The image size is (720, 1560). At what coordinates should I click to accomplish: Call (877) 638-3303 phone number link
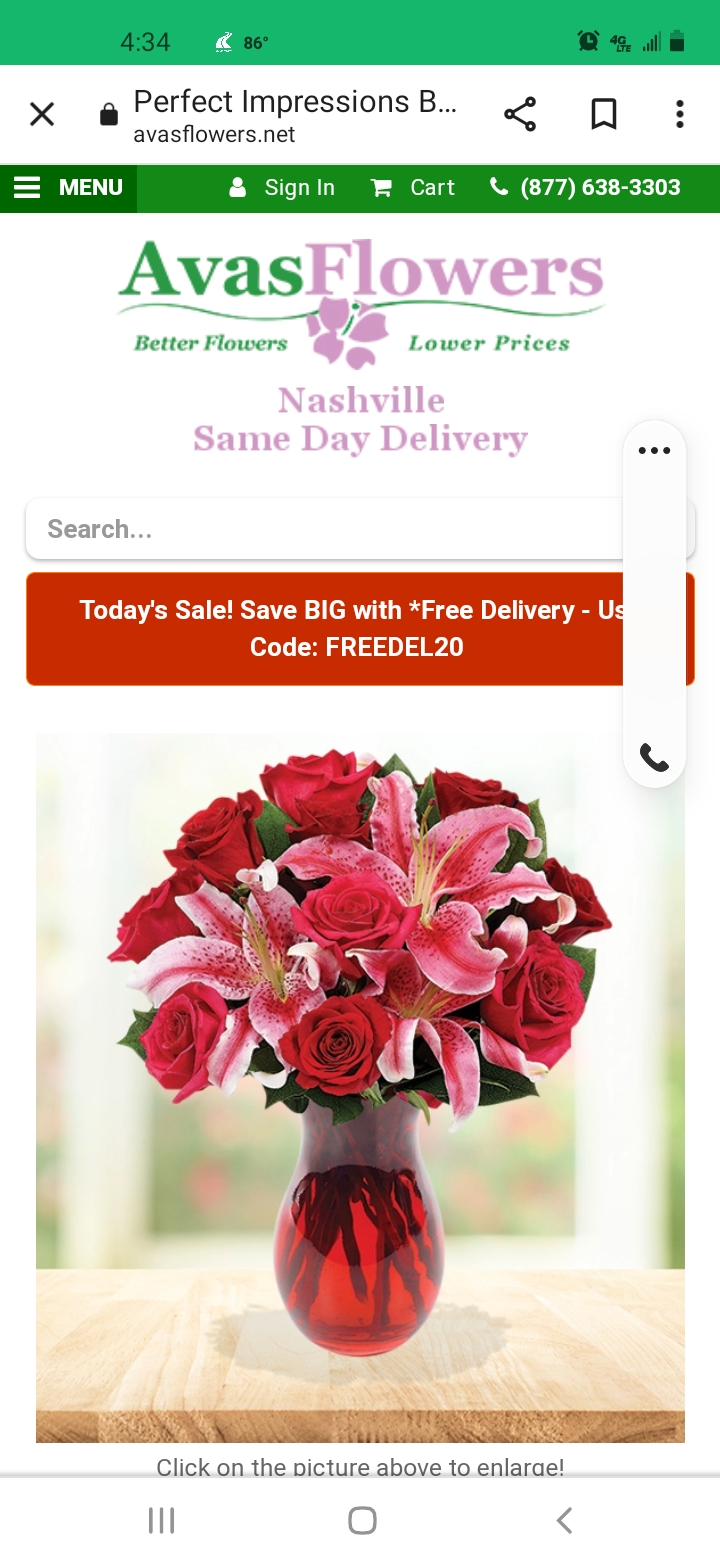(x=600, y=188)
